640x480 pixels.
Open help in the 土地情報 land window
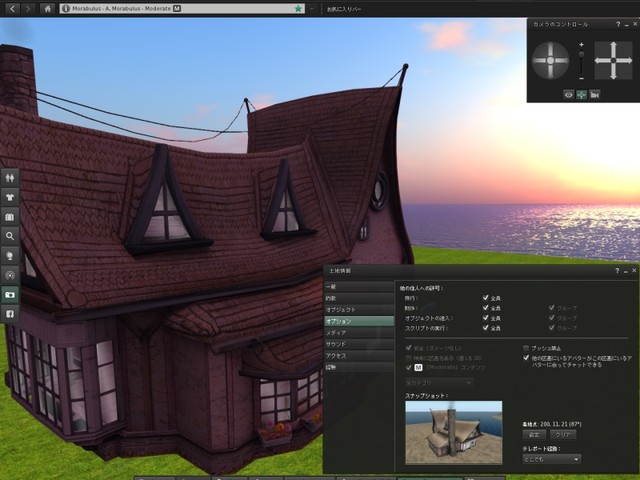[617, 271]
